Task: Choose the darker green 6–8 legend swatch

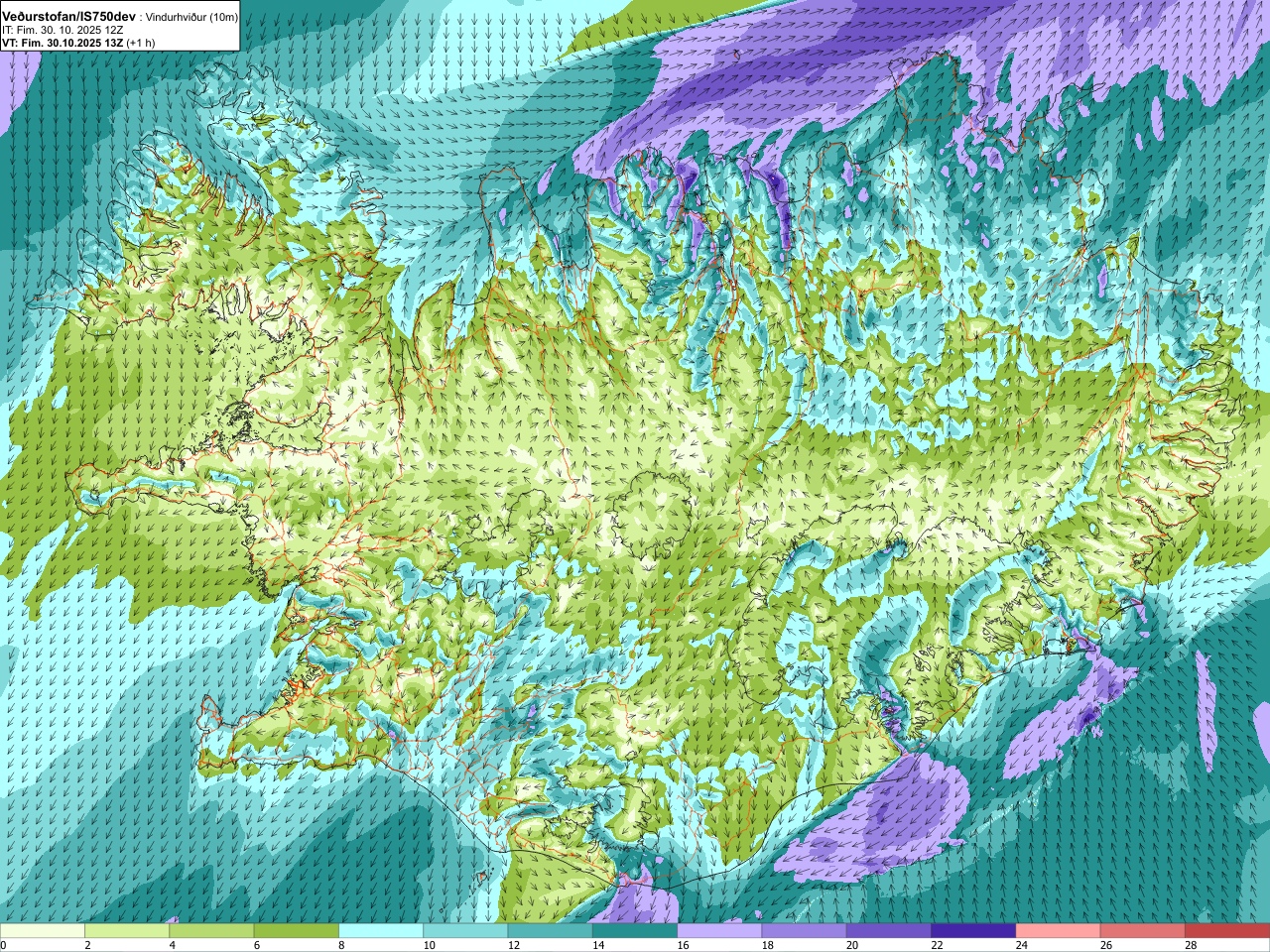Action: coord(297,931)
